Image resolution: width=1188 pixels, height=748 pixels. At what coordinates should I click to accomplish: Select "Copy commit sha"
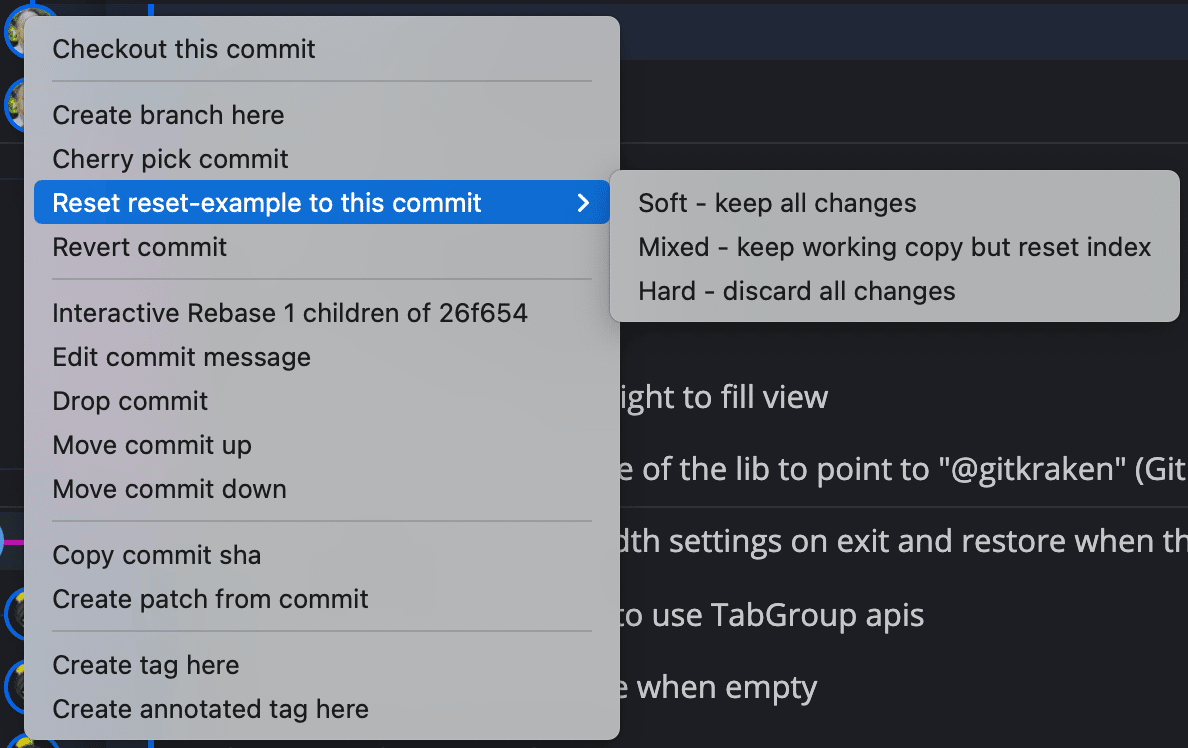pos(157,555)
